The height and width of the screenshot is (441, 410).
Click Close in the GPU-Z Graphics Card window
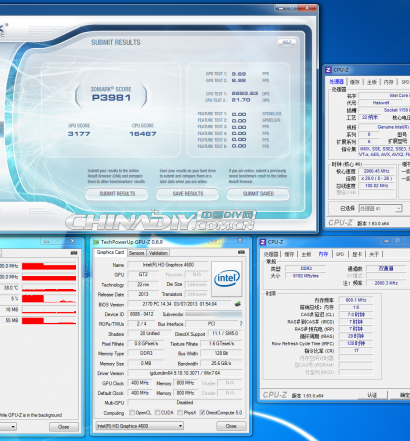coord(231,426)
